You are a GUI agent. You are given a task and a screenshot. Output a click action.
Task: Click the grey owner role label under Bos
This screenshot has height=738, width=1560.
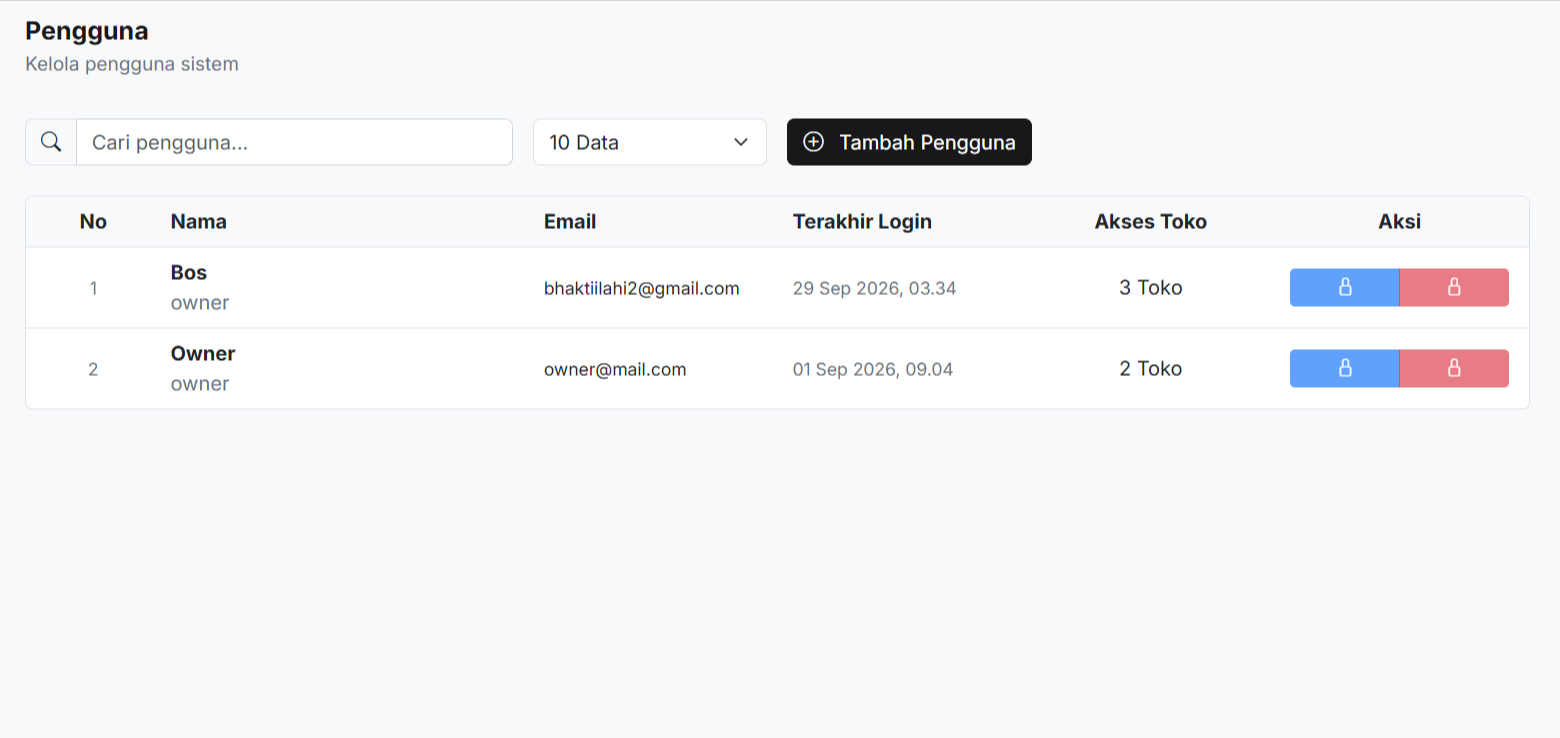(x=200, y=303)
